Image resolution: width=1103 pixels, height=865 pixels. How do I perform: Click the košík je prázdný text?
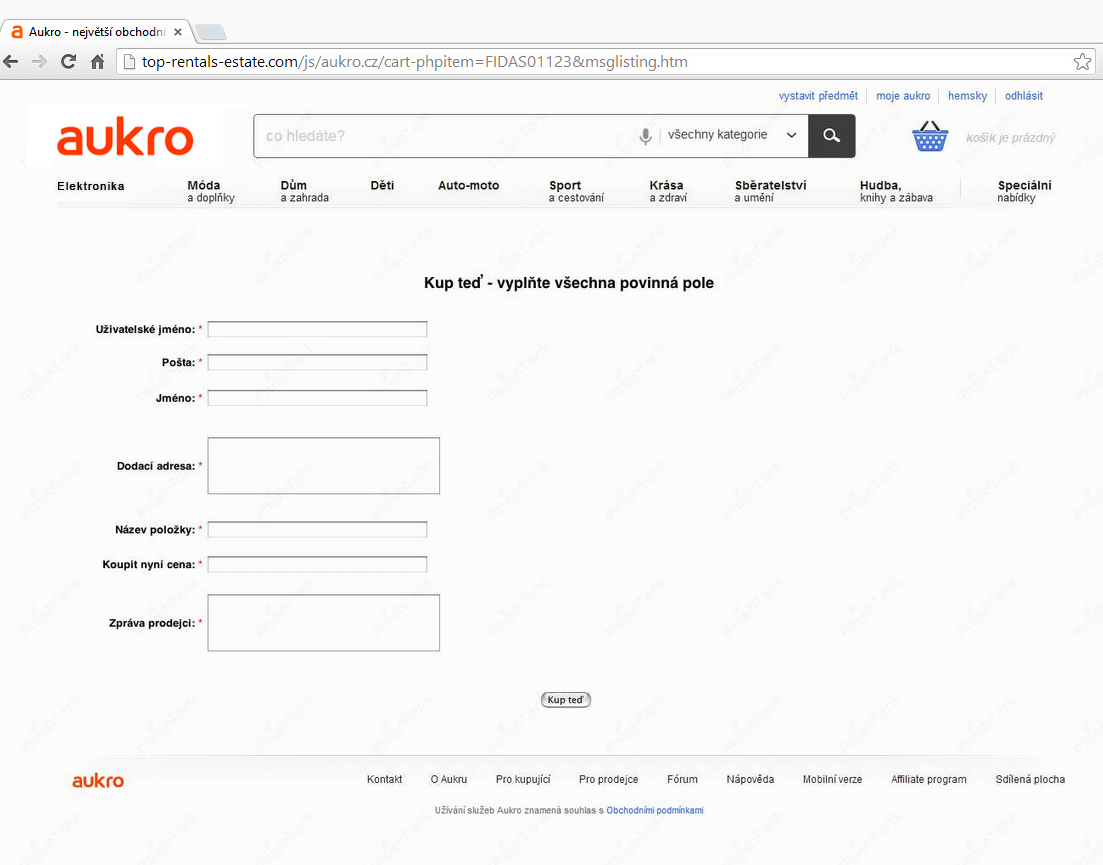[x=1010, y=138]
